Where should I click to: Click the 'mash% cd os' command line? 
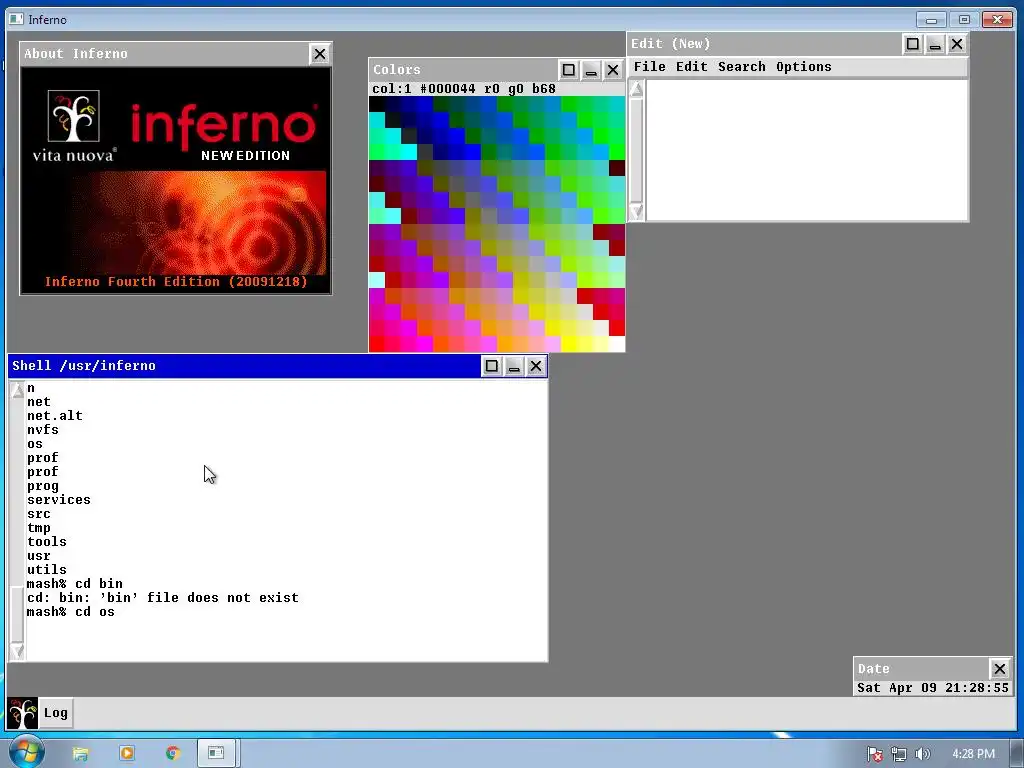71,612
